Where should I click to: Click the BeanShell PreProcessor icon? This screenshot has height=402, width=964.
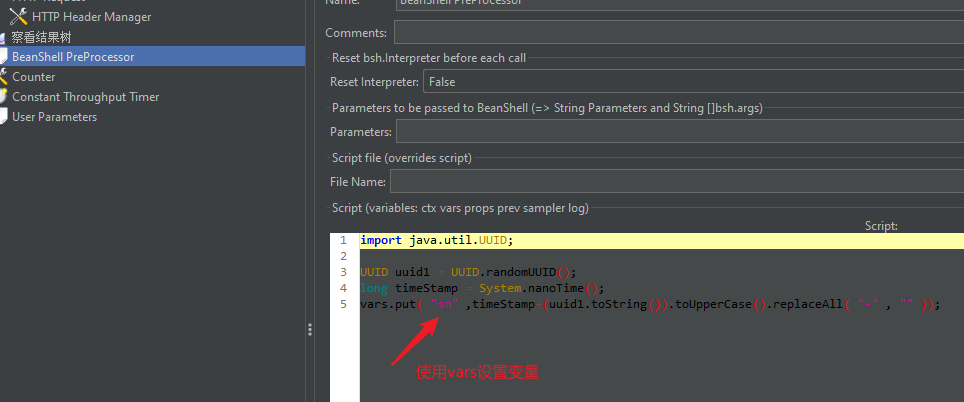4,57
